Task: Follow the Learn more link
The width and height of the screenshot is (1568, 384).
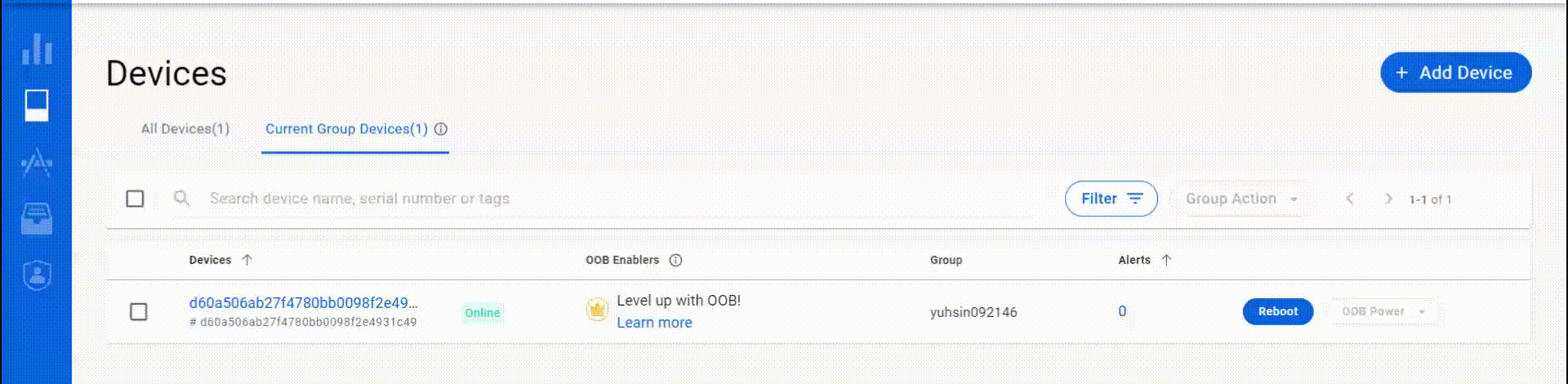Action: 654,323
